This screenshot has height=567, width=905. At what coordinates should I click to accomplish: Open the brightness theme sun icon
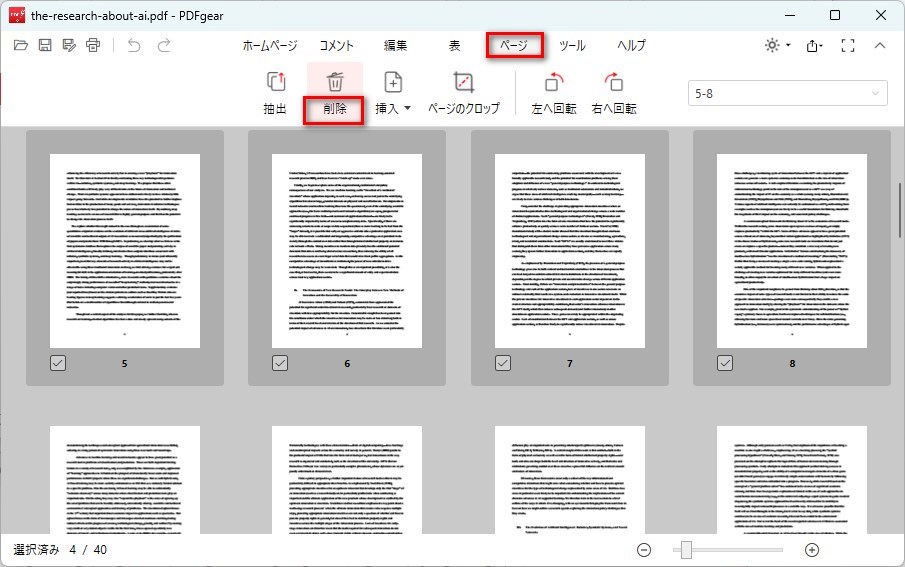coord(772,45)
